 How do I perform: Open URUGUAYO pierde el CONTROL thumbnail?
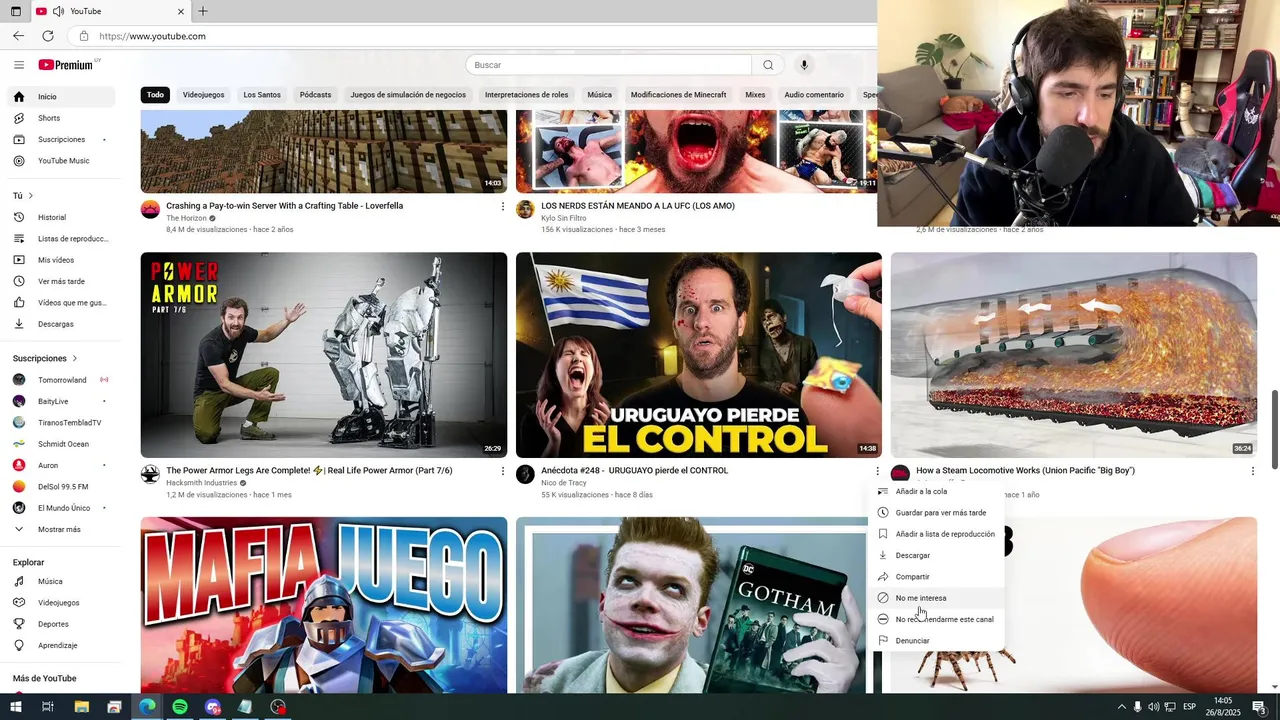point(699,355)
